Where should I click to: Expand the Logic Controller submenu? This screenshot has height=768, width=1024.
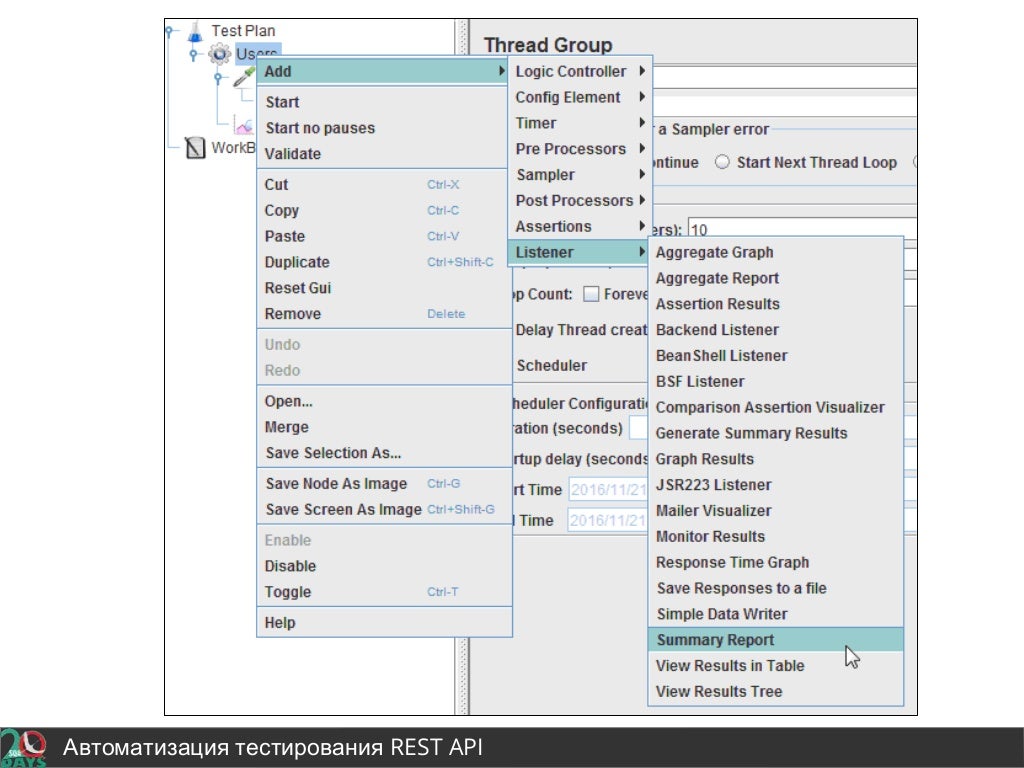coord(579,71)
